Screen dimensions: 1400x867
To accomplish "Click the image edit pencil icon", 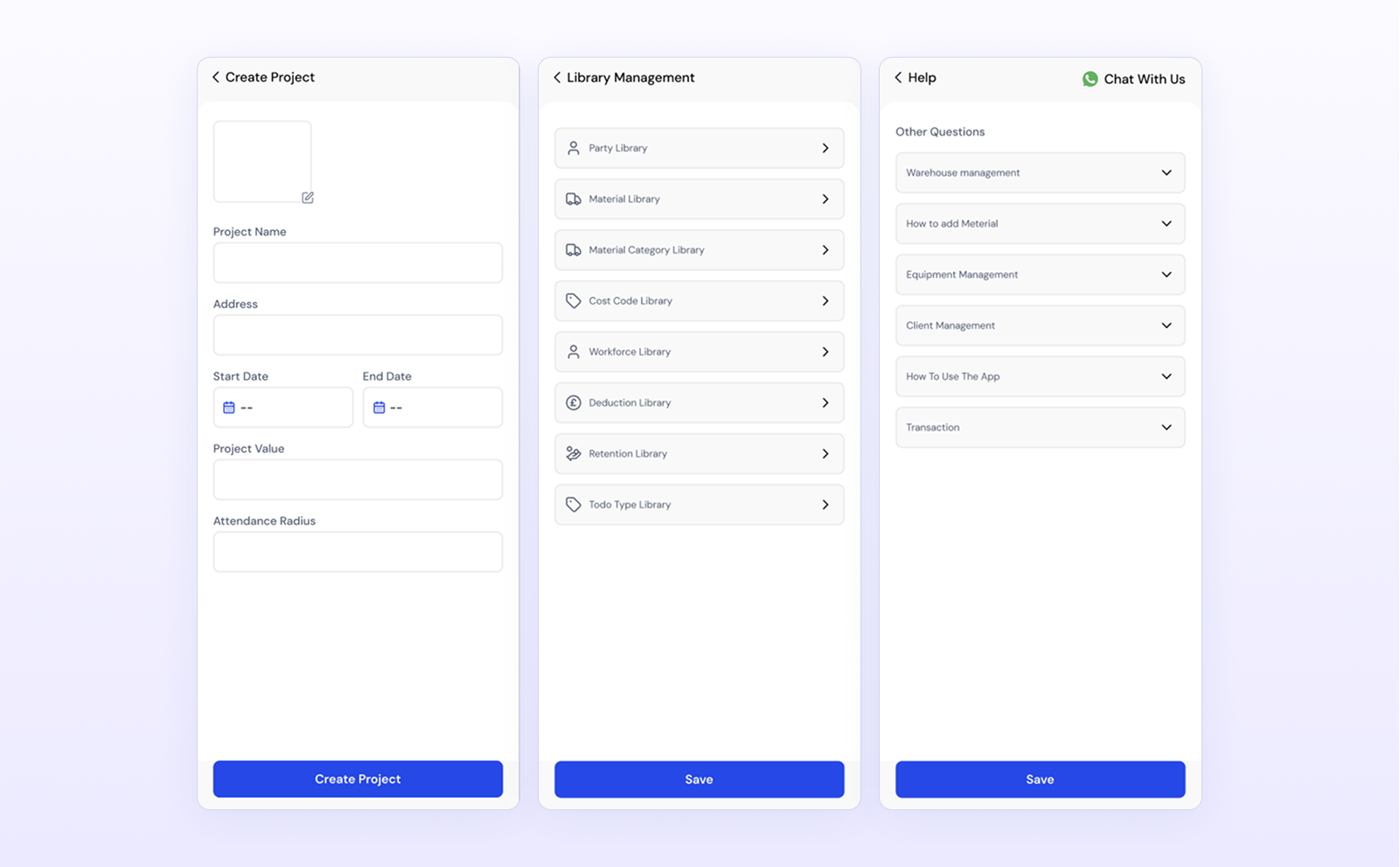I will point(307,198).
